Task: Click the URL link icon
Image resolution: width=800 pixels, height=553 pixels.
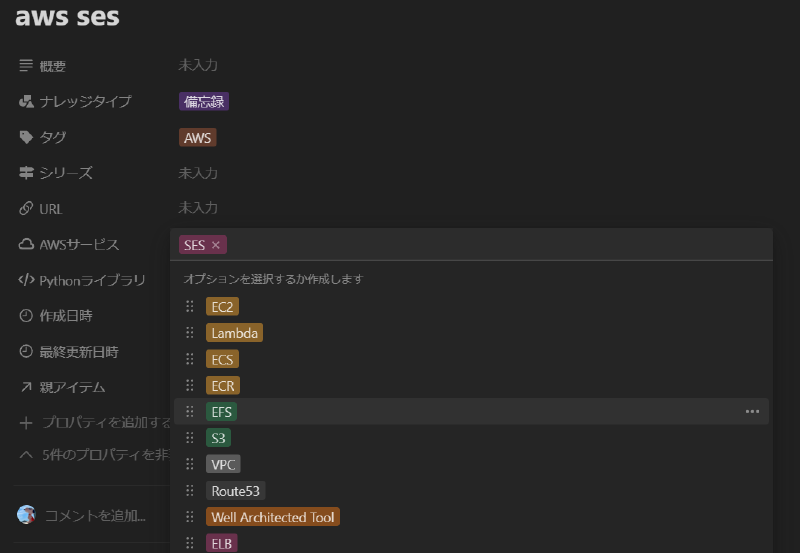Action: 26,208
